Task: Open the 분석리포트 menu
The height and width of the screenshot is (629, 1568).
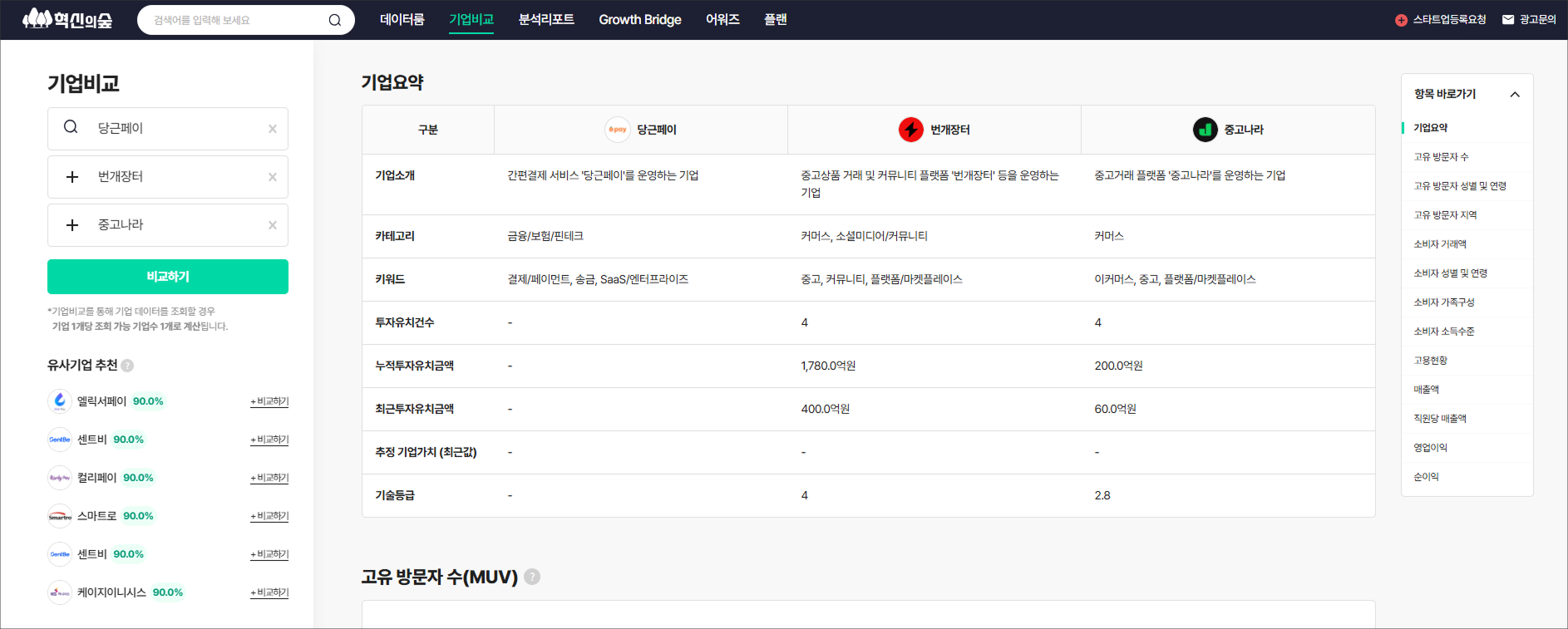Action: pos(546,20)
